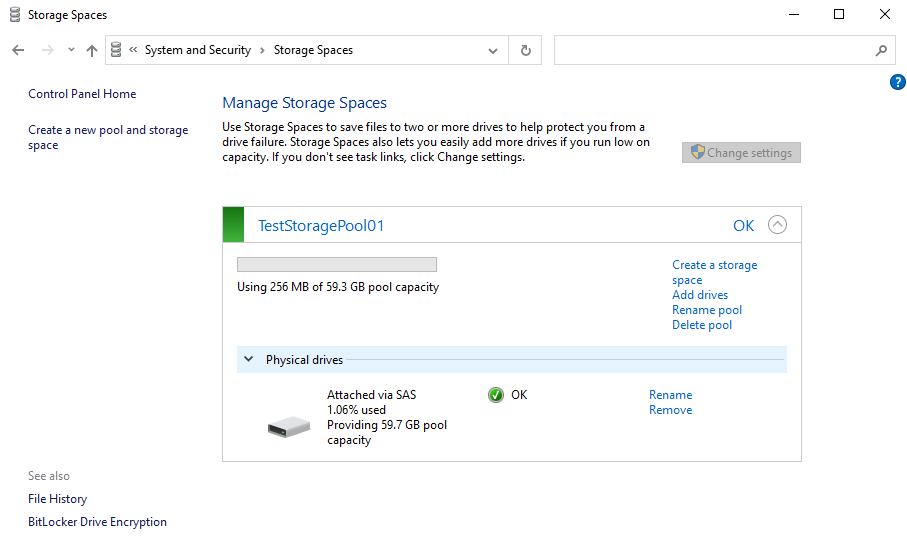Click the Add drives link
Image resolution: width=907 pixels, height=548 pixels.
coord(700,295)
